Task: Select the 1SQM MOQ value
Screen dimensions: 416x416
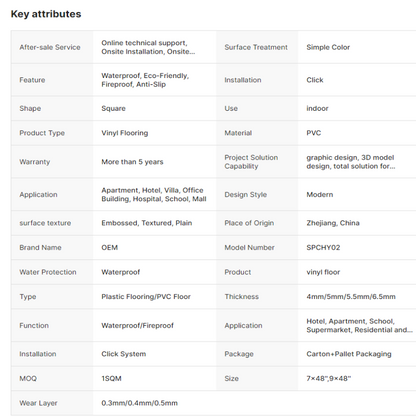Action: 111,378
